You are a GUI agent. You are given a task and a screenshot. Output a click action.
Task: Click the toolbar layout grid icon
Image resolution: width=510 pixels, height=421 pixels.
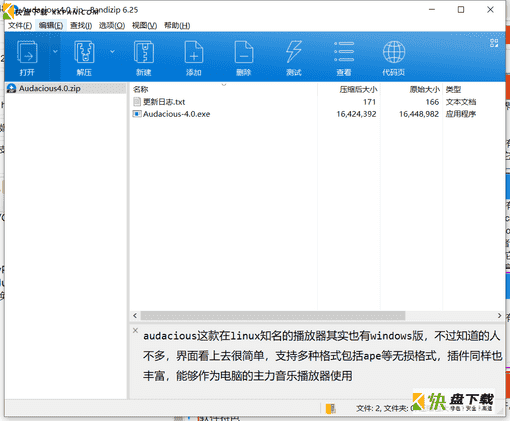pyautogui.click(x=494, y=43)
